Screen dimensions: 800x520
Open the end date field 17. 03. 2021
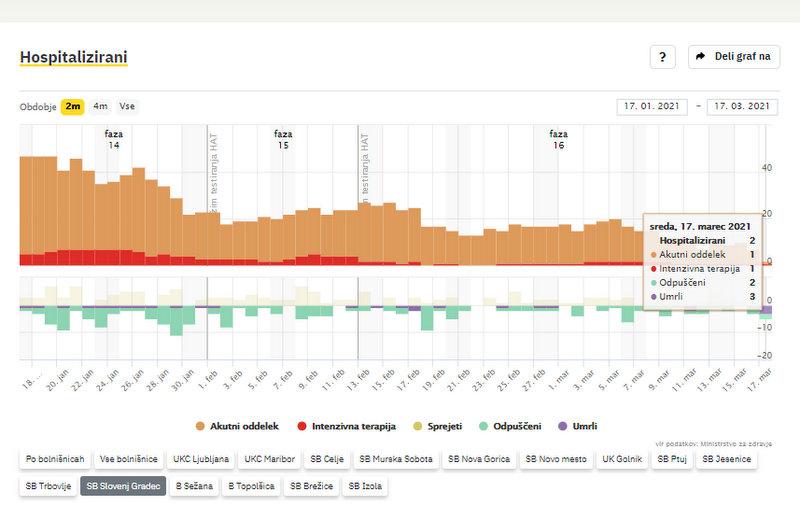point(742,107)
